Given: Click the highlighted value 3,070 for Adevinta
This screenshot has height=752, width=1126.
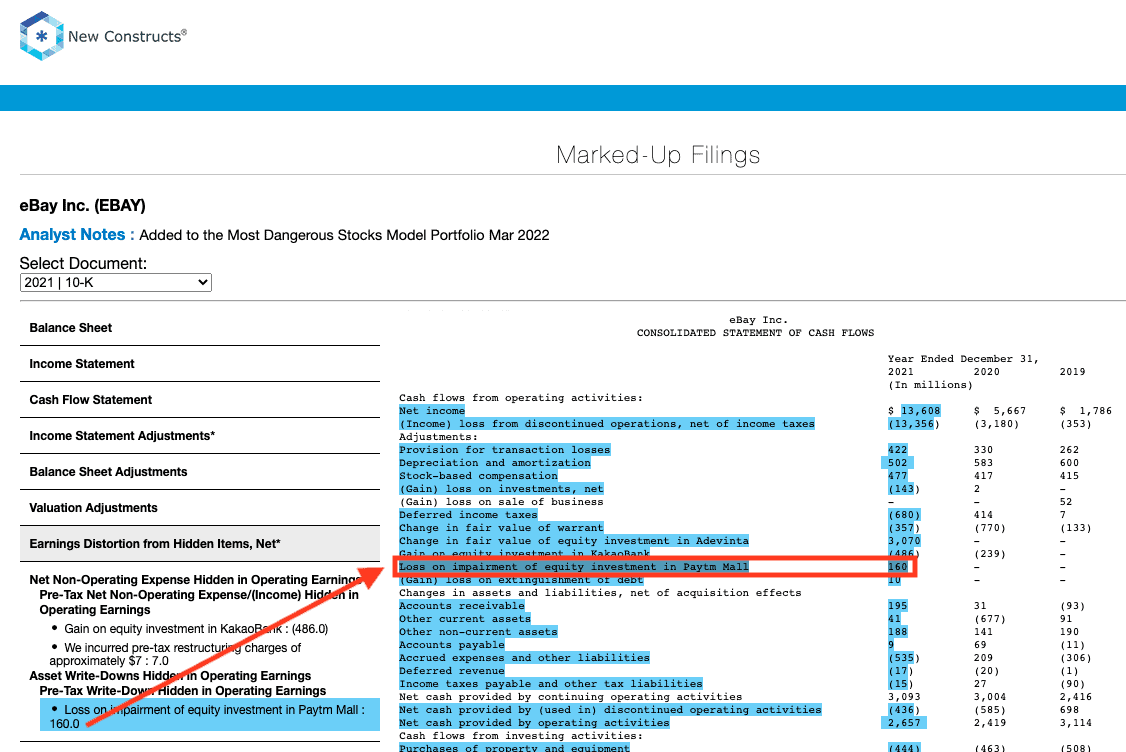Looking at the screenshot, I should coord(904,541).
